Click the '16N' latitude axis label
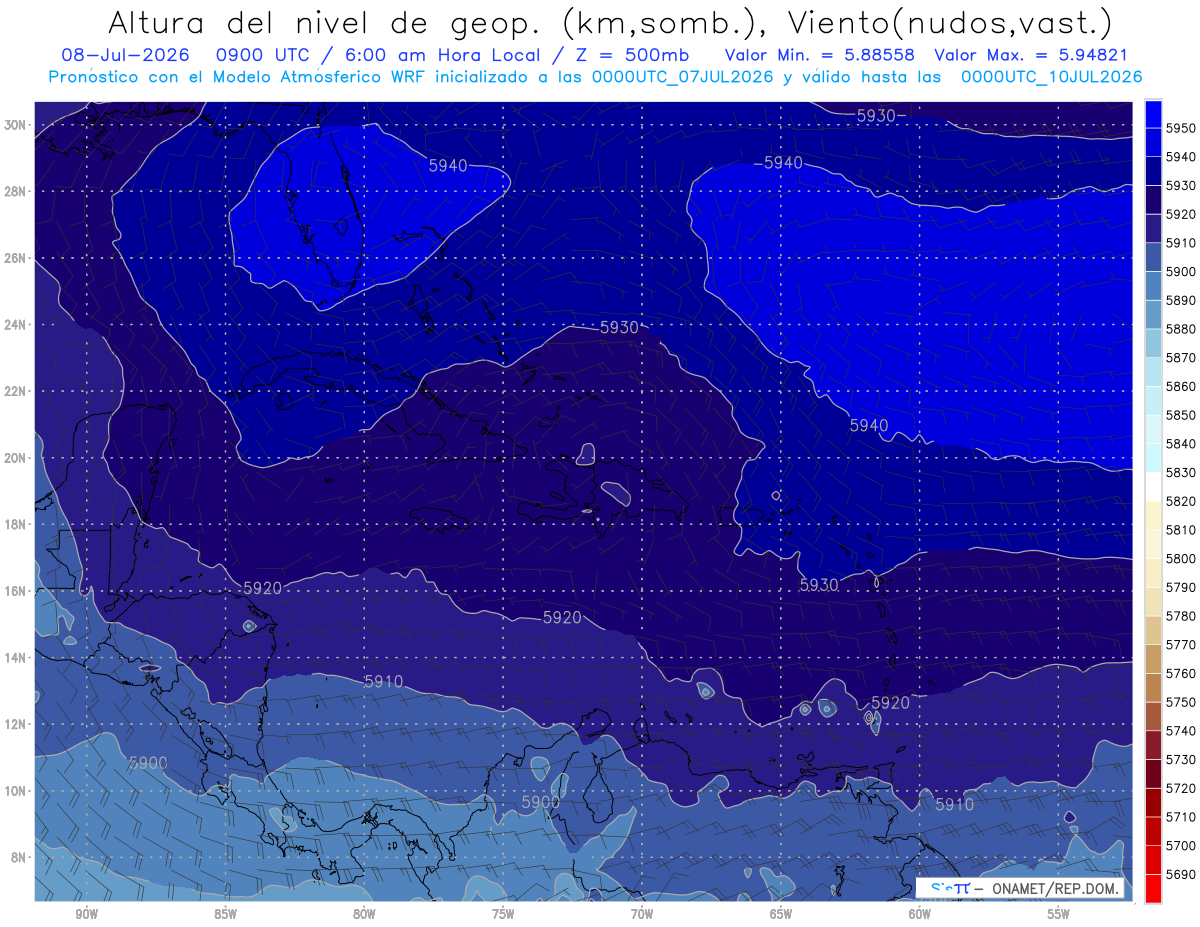This screenshot has height=927, width=1200. (x=15, y=591)
